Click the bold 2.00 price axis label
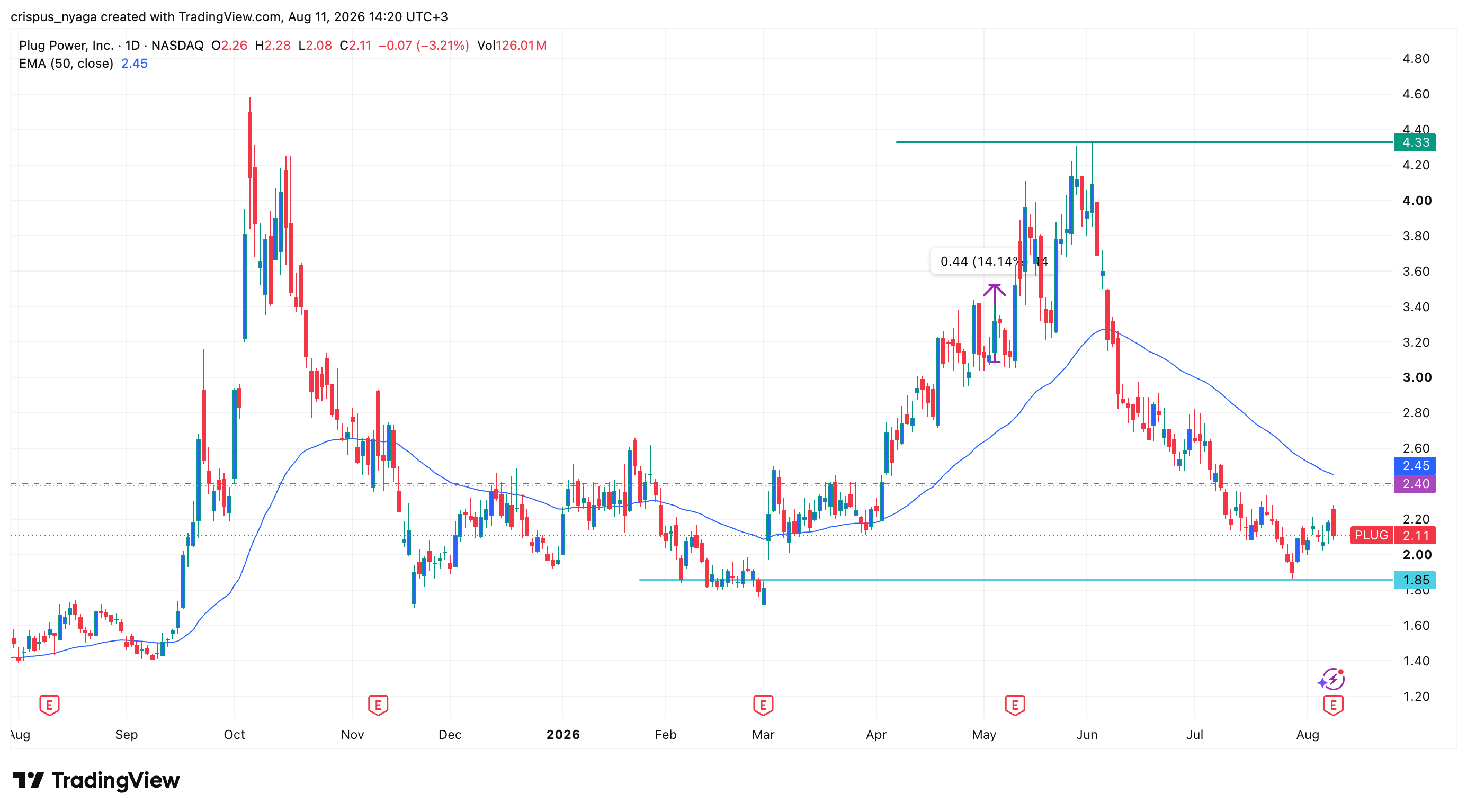 coord(1417,555)
